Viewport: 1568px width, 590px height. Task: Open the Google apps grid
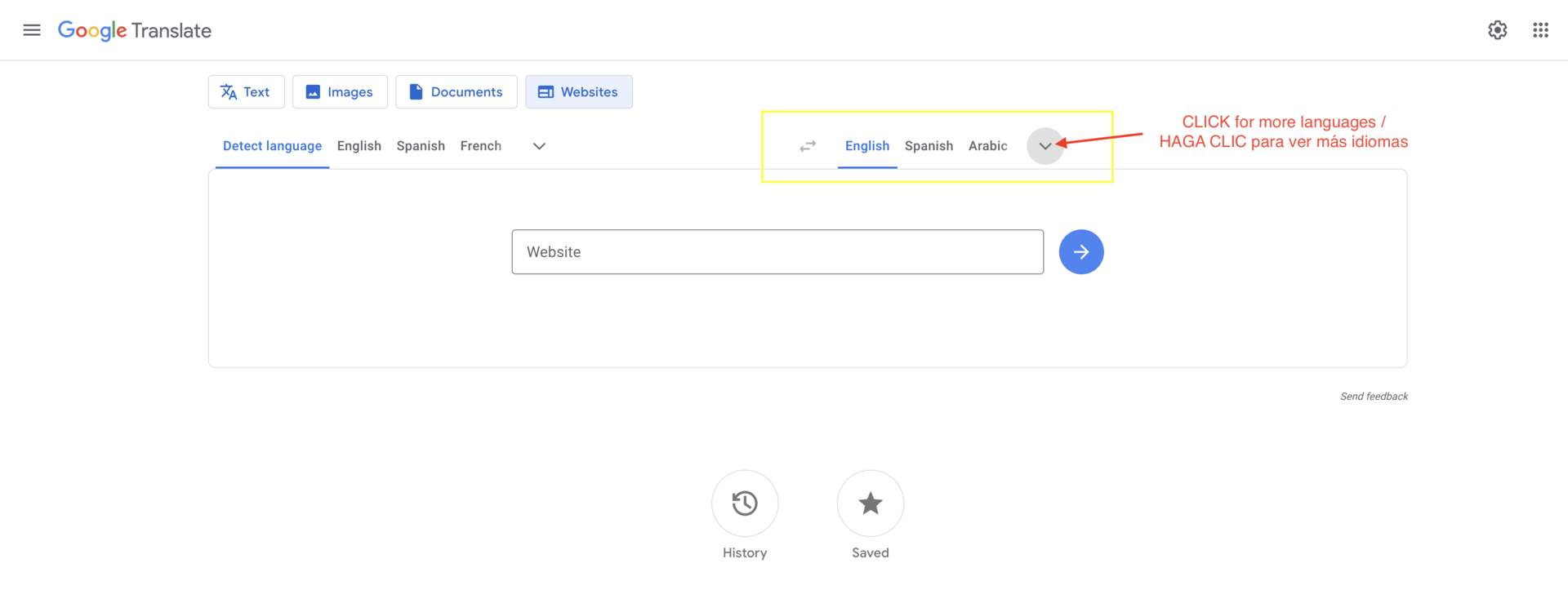pyautogui.click(x=1540, y=30)
